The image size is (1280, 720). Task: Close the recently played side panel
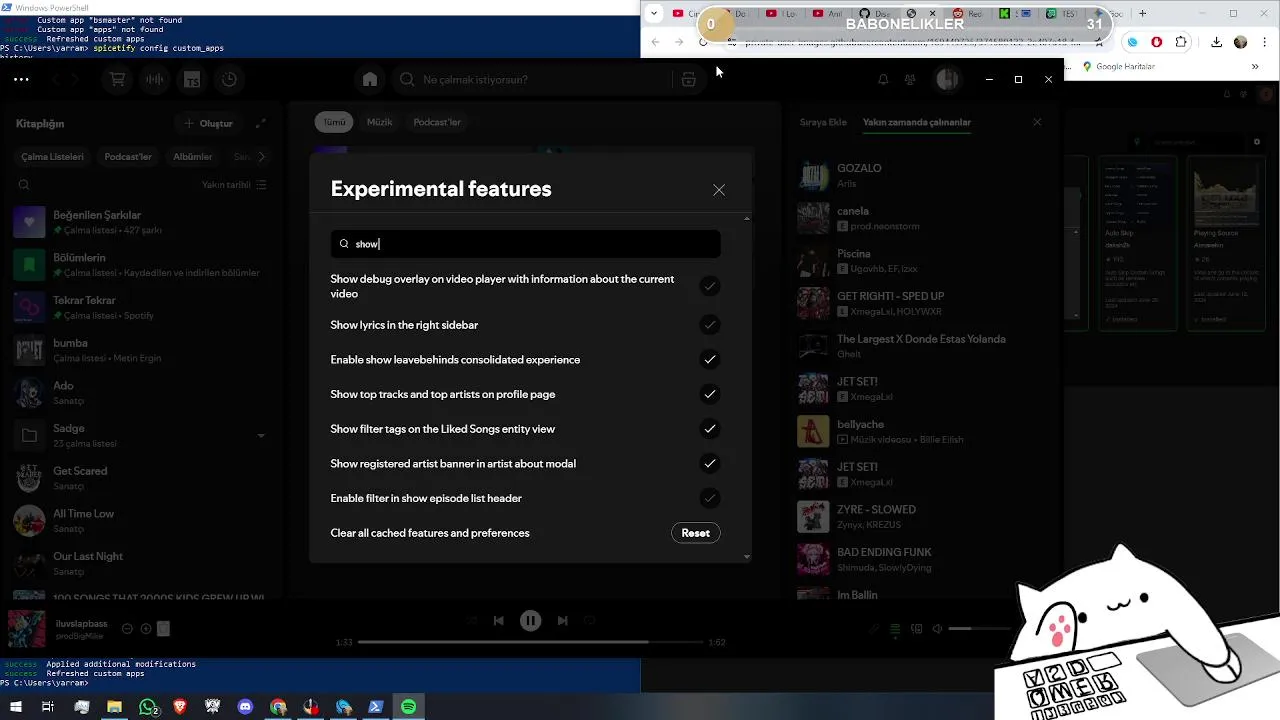click(x=1037, y=122)
